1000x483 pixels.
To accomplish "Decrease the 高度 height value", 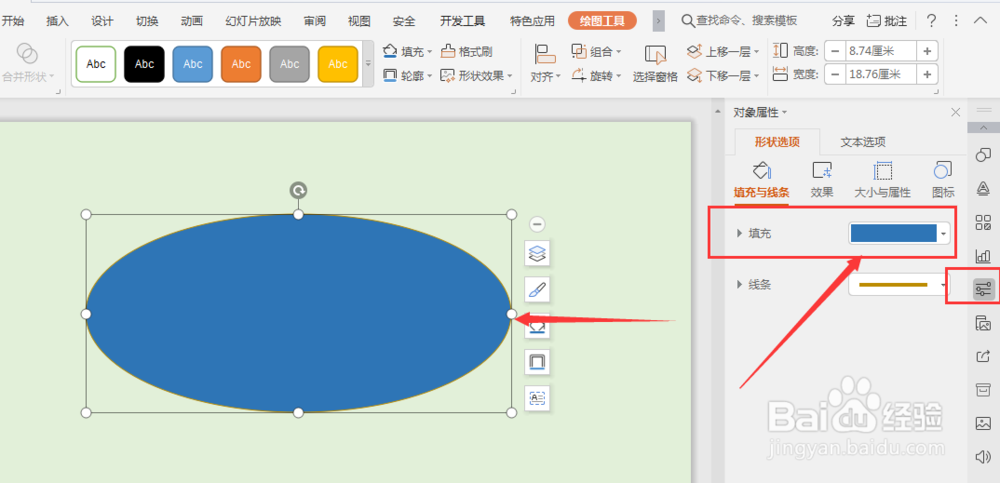I will [x=835, y=51].
